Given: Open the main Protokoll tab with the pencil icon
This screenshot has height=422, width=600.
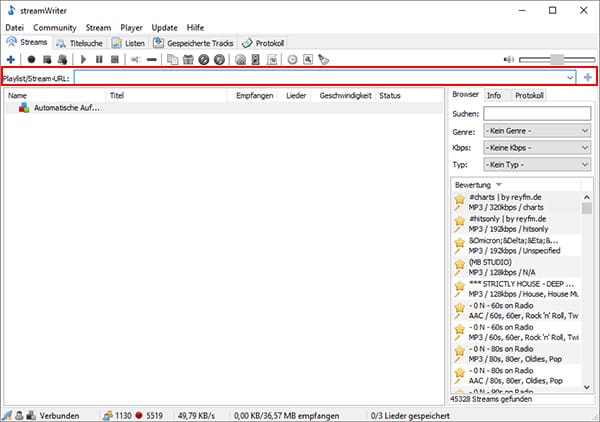Looking at the screenshot, I should coord(263,43).
